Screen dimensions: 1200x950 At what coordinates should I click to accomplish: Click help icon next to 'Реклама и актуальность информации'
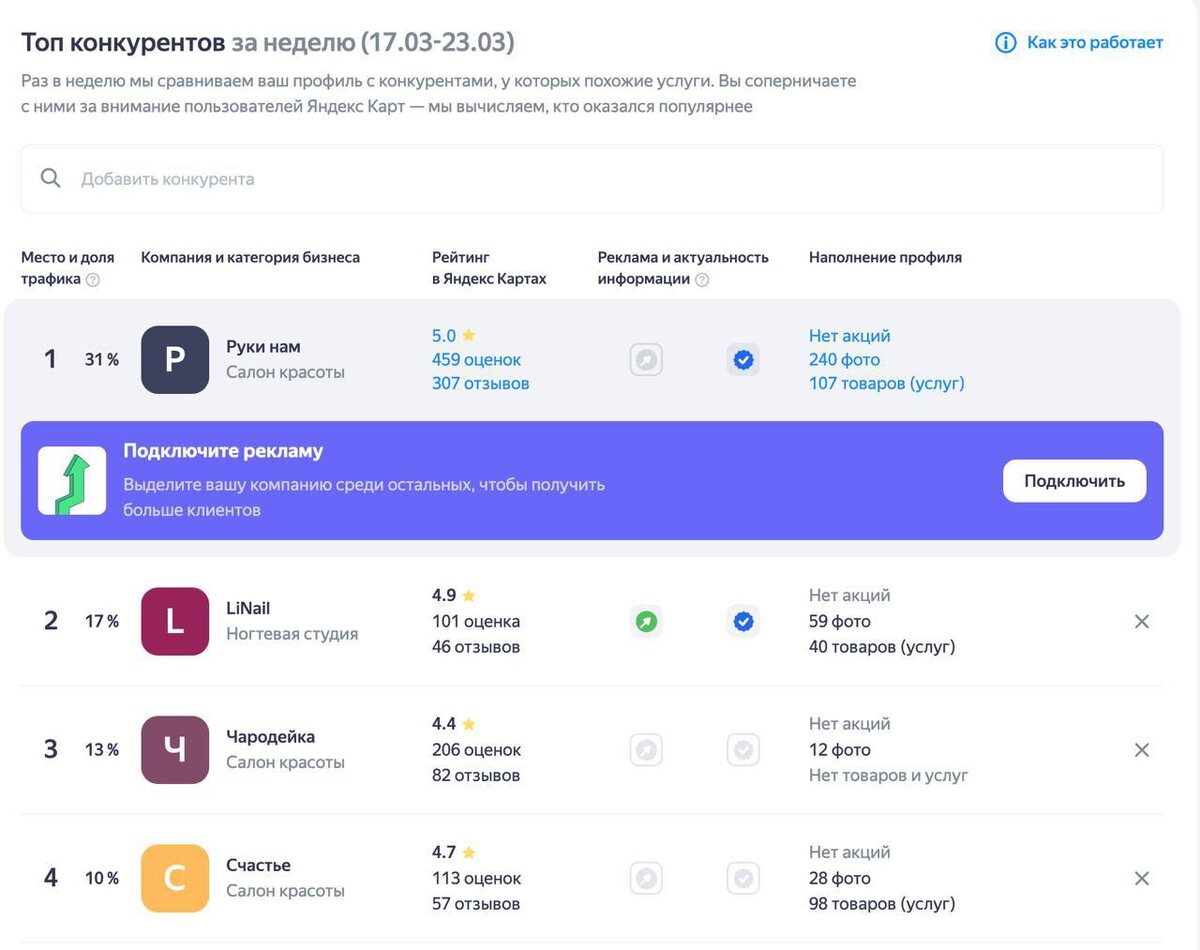pos(702,280)
